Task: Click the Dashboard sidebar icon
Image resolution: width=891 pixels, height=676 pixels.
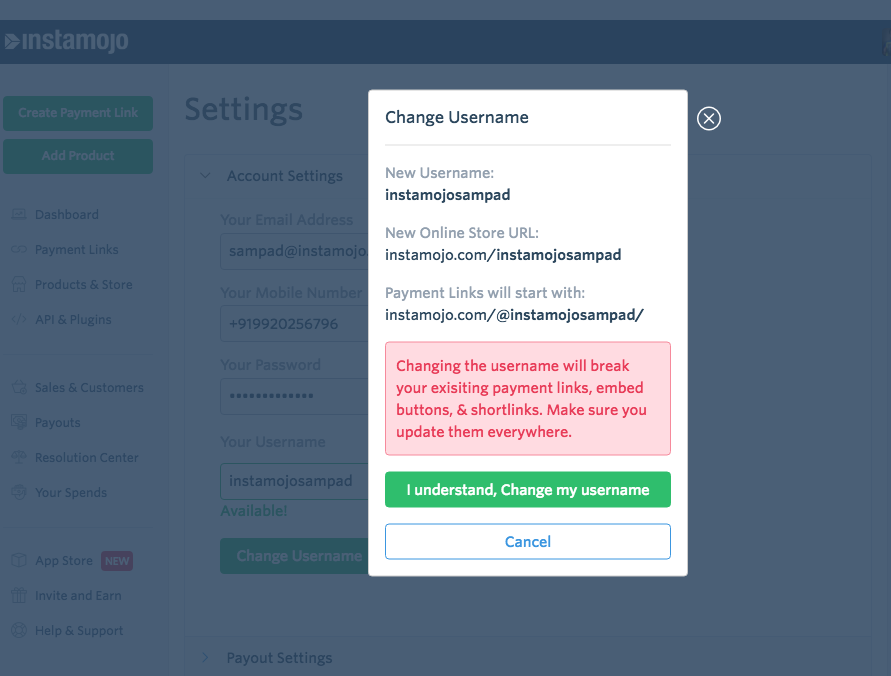Action: (18, 215)
